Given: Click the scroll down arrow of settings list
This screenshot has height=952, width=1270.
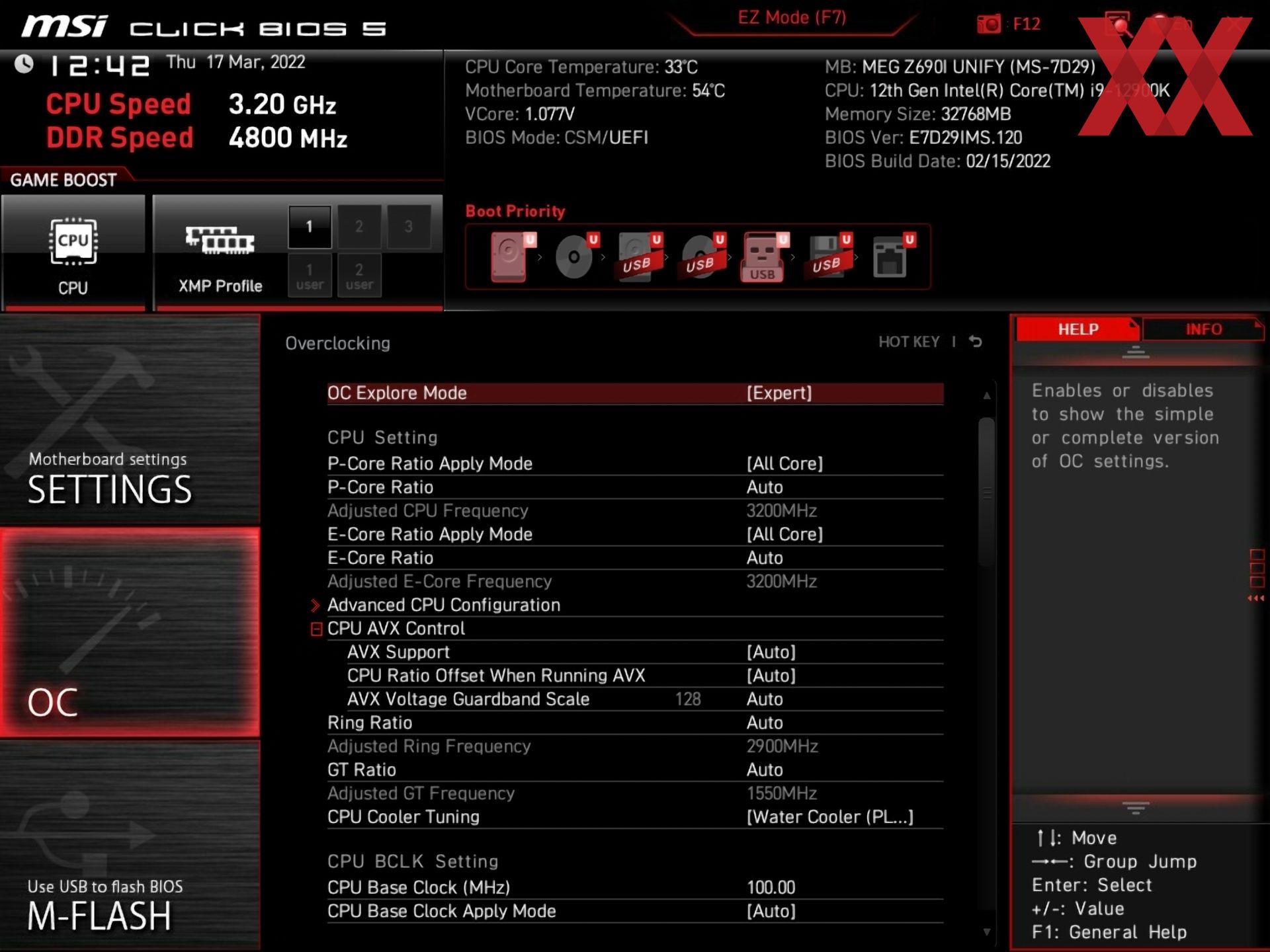Looking at the screenshot, I should click(x=986, y=932).
